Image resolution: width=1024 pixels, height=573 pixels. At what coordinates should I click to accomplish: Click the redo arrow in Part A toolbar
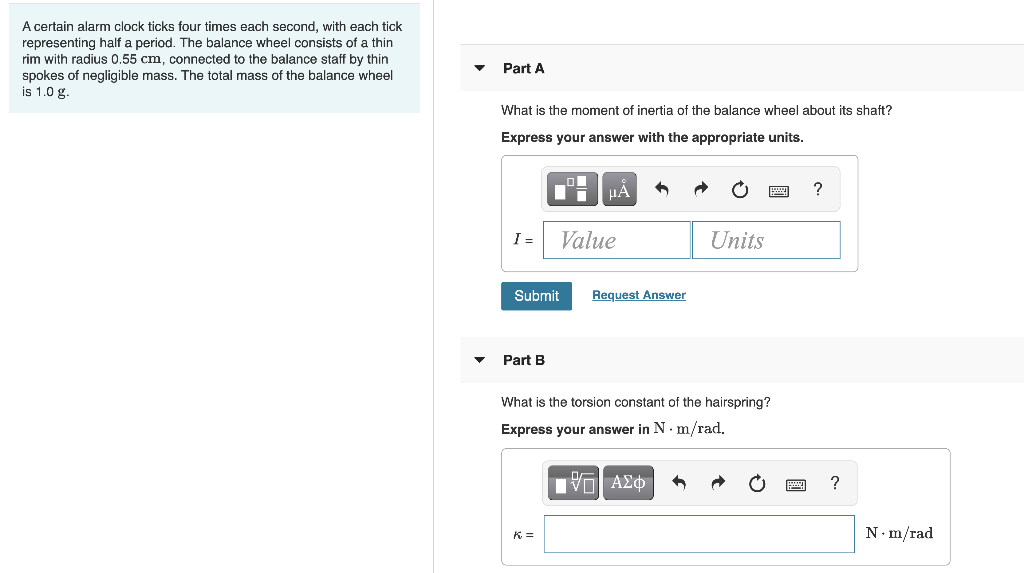[x=701, y=189]
